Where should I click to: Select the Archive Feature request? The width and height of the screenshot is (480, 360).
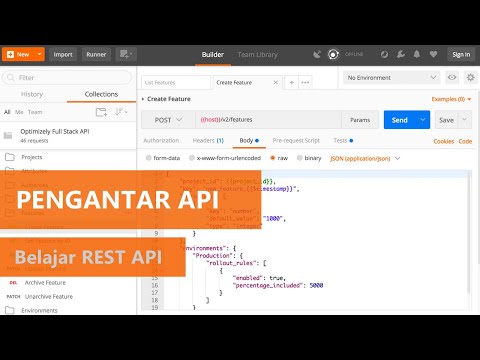pos(45,283)
